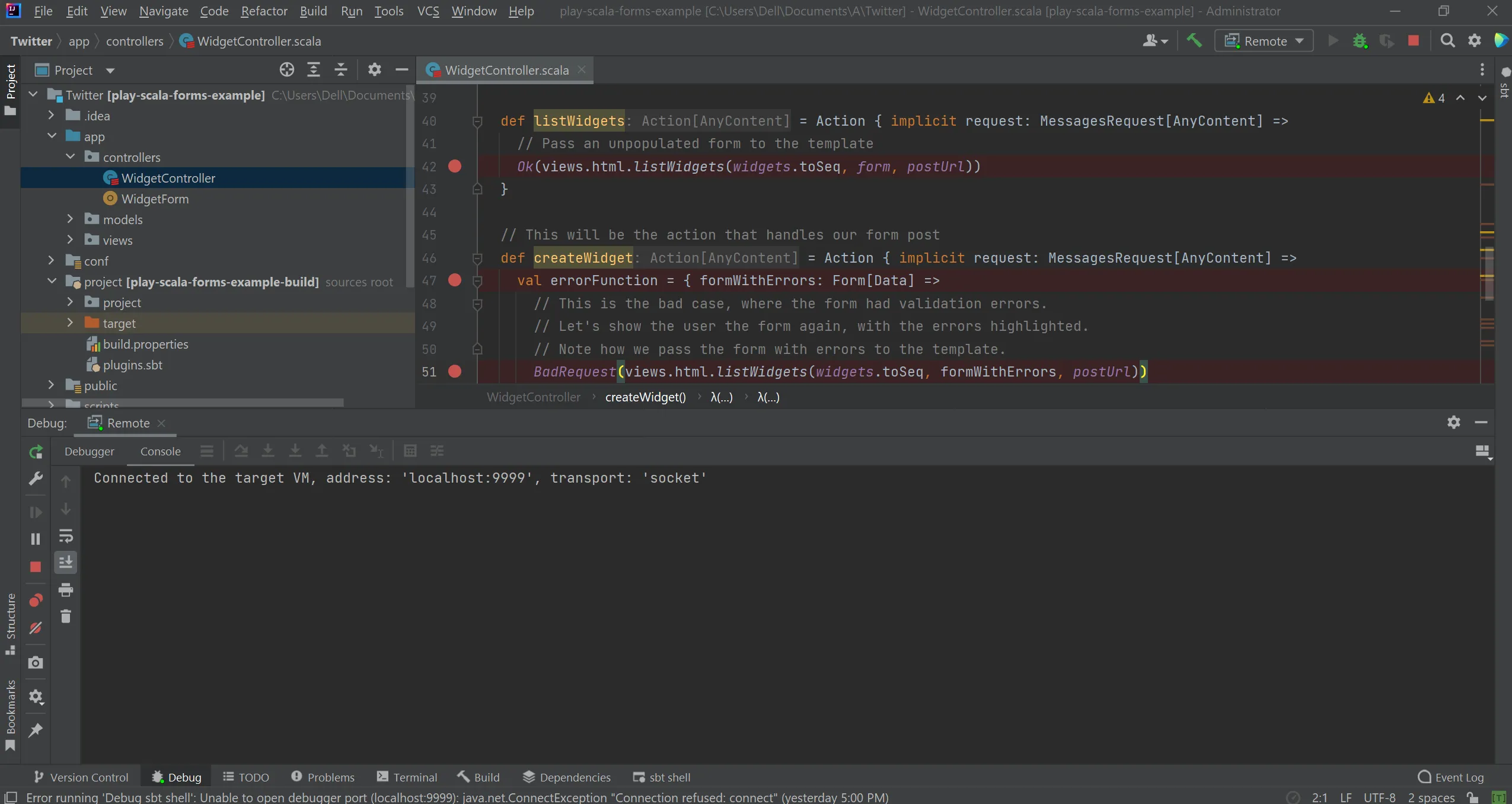
Task: Stop the Remote debug session
Action: pyautogui.click(x=36, y=567)
